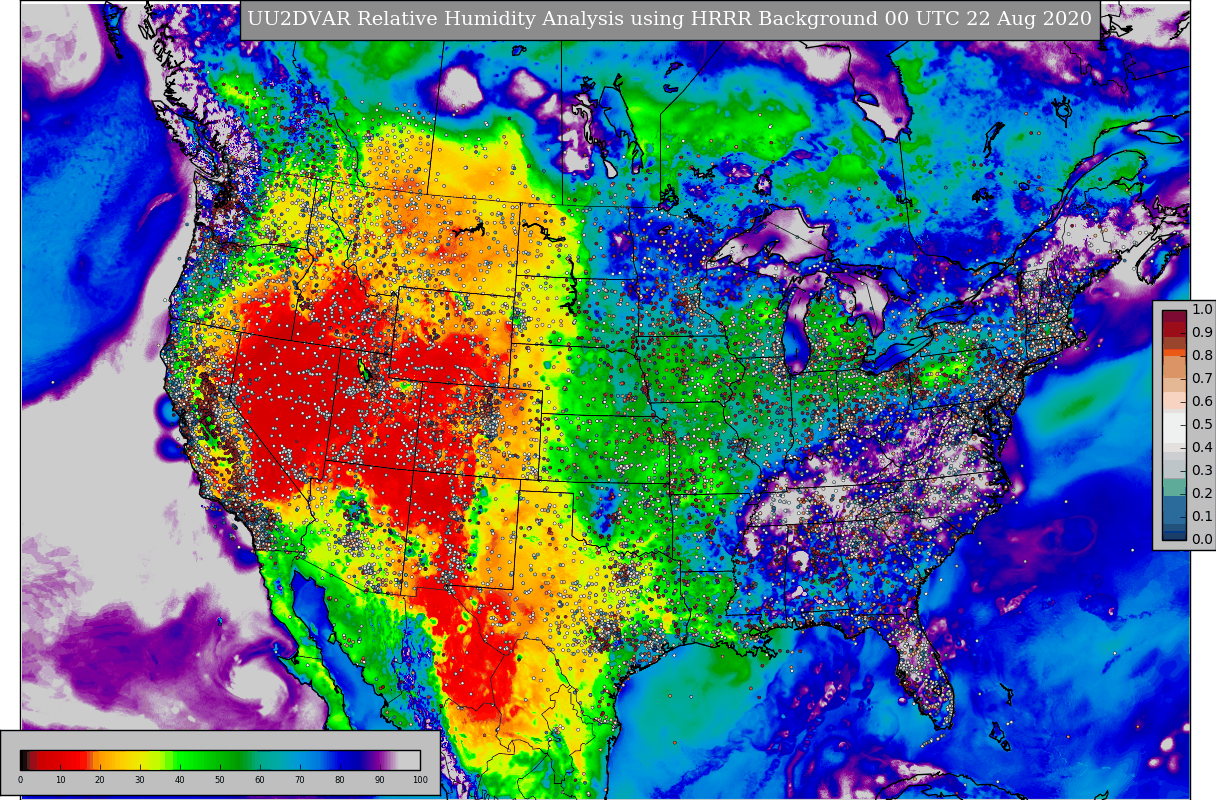Click the 0.2 label on the right colorbar
The width and height of the screenshot is (1216, 800).
tap(1202, 494)
